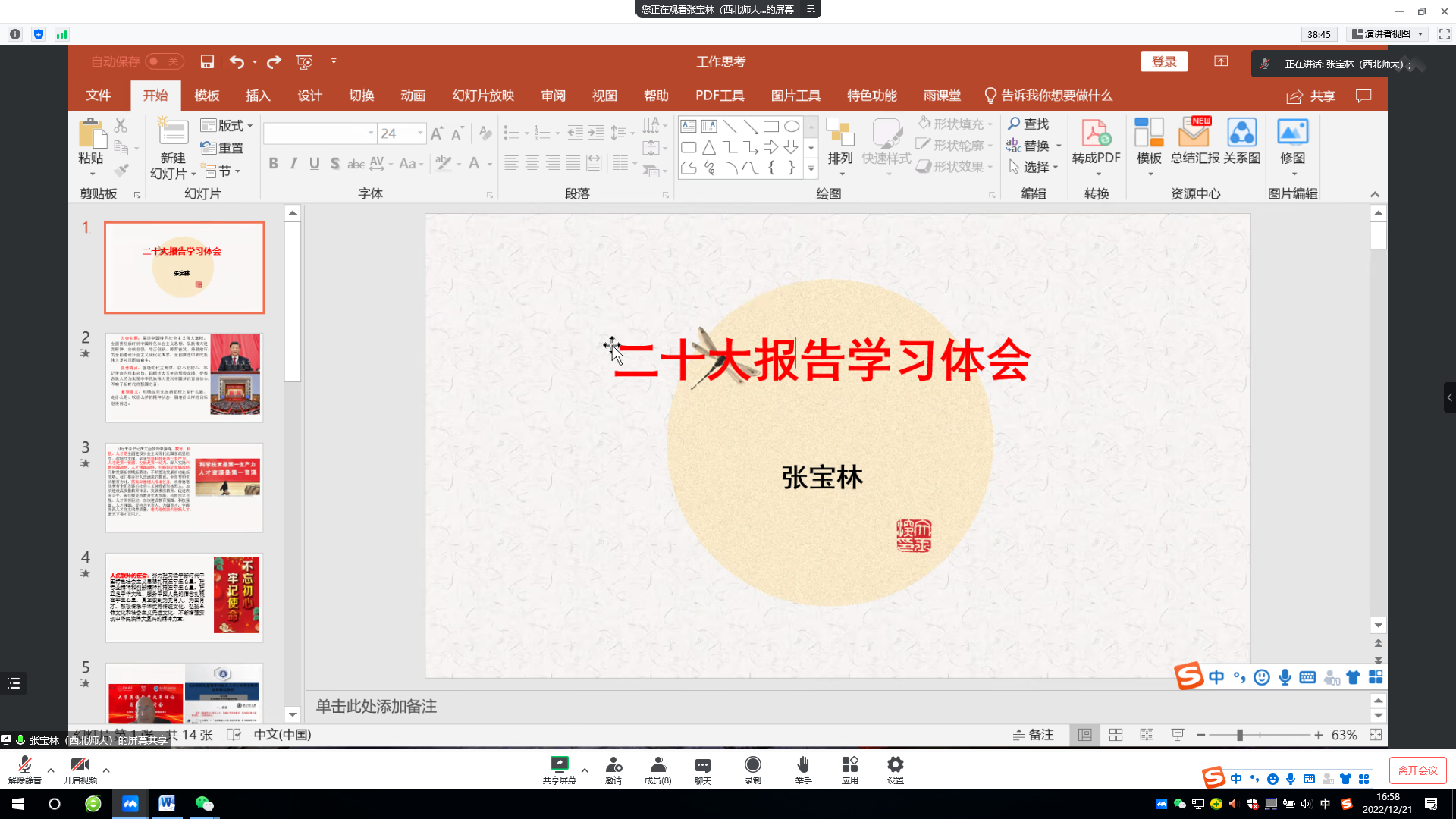Toggle the AutoSave switch off/on

164,62
